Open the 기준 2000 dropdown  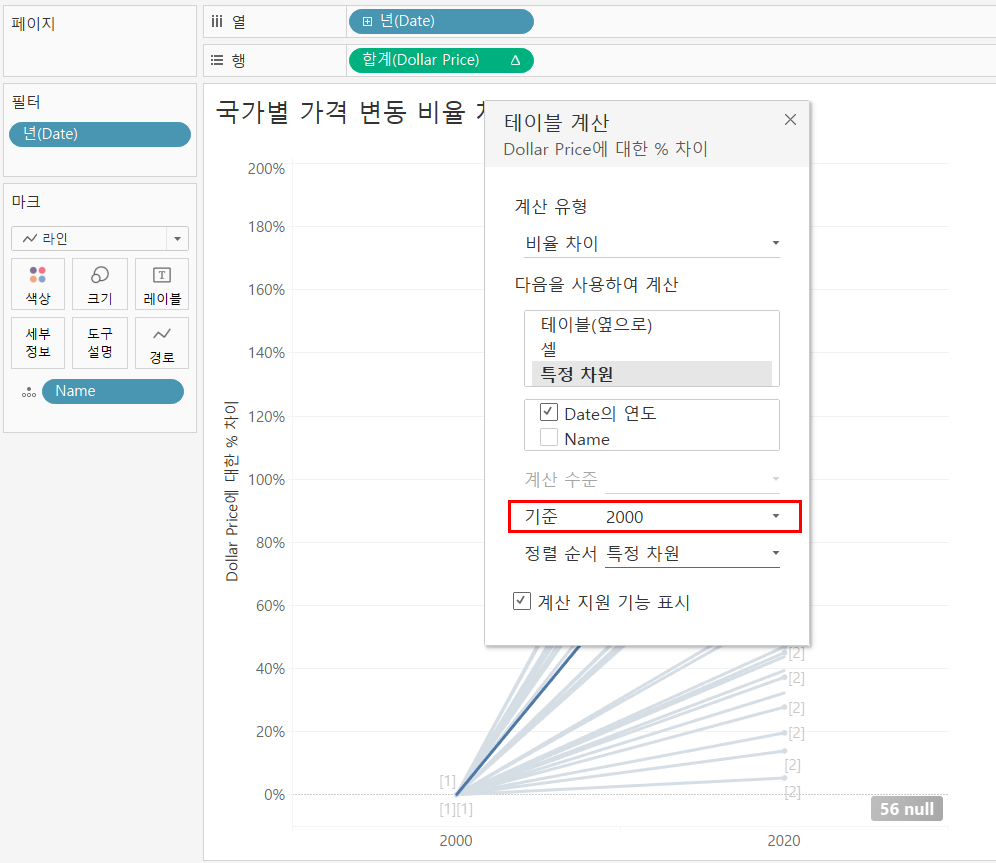pos(692,516)
